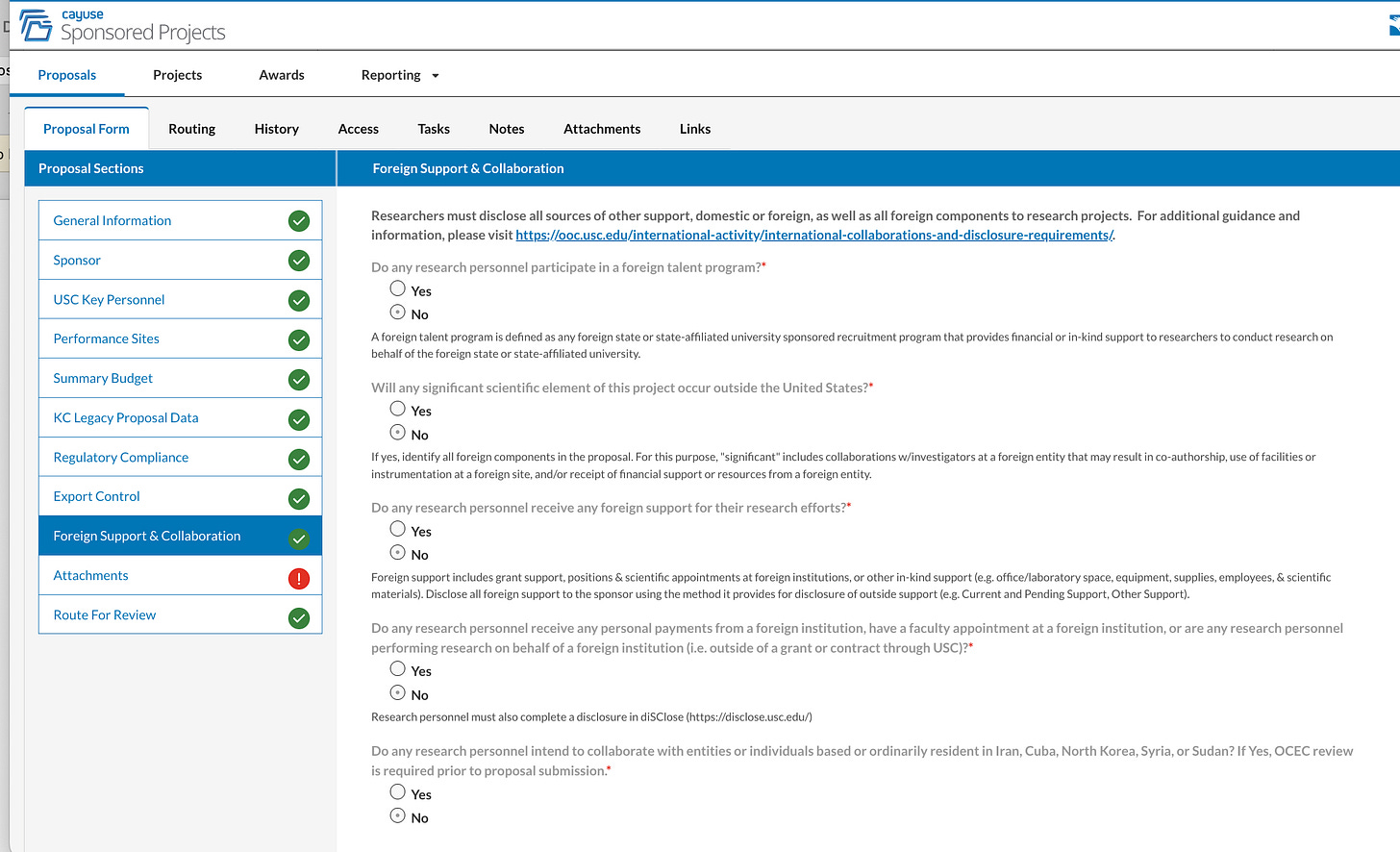
Task: Switch to the Routing tab
Action: (x=192, y=129)
